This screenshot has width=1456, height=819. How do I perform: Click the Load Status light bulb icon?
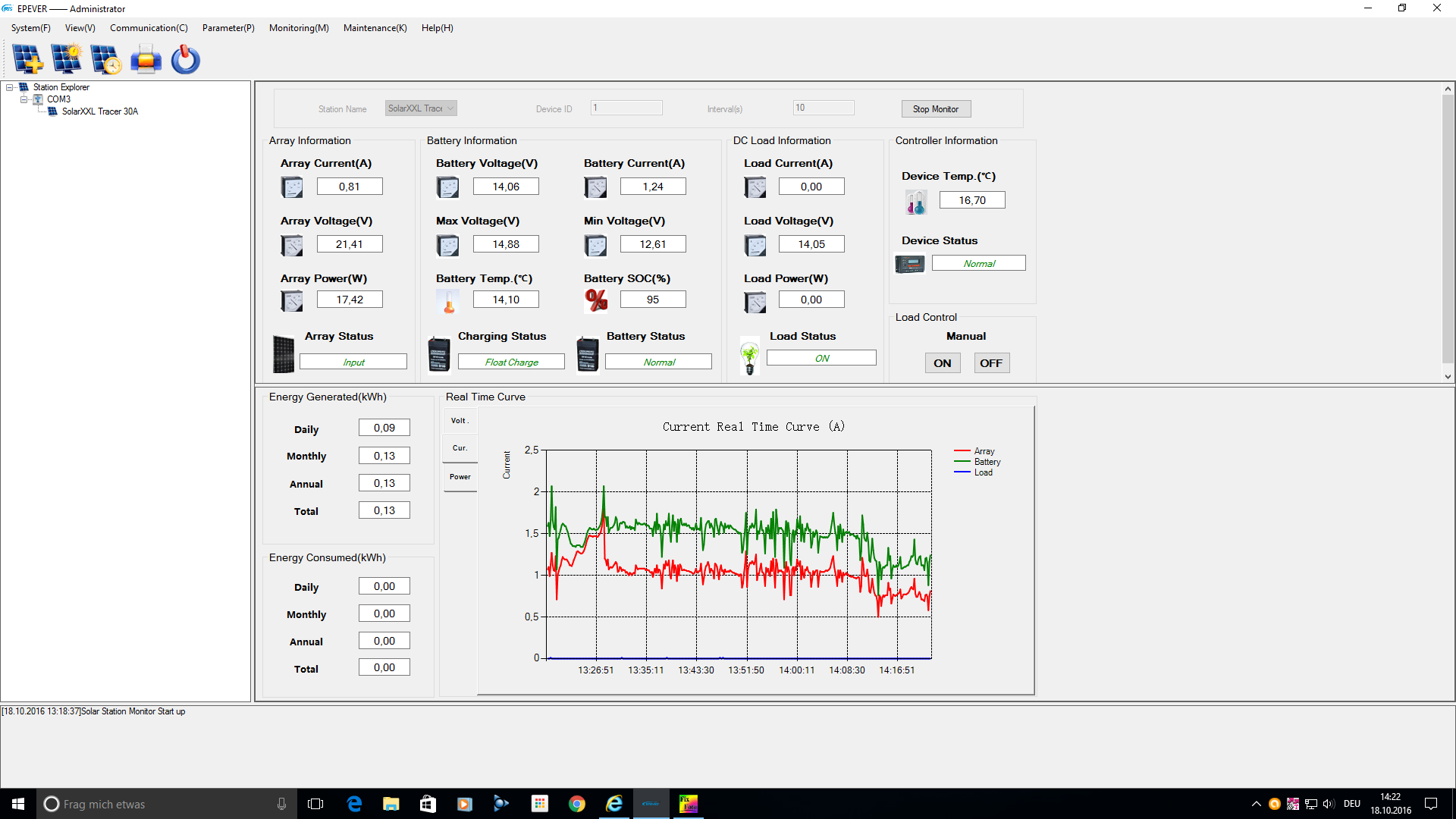tap(750, 356)
